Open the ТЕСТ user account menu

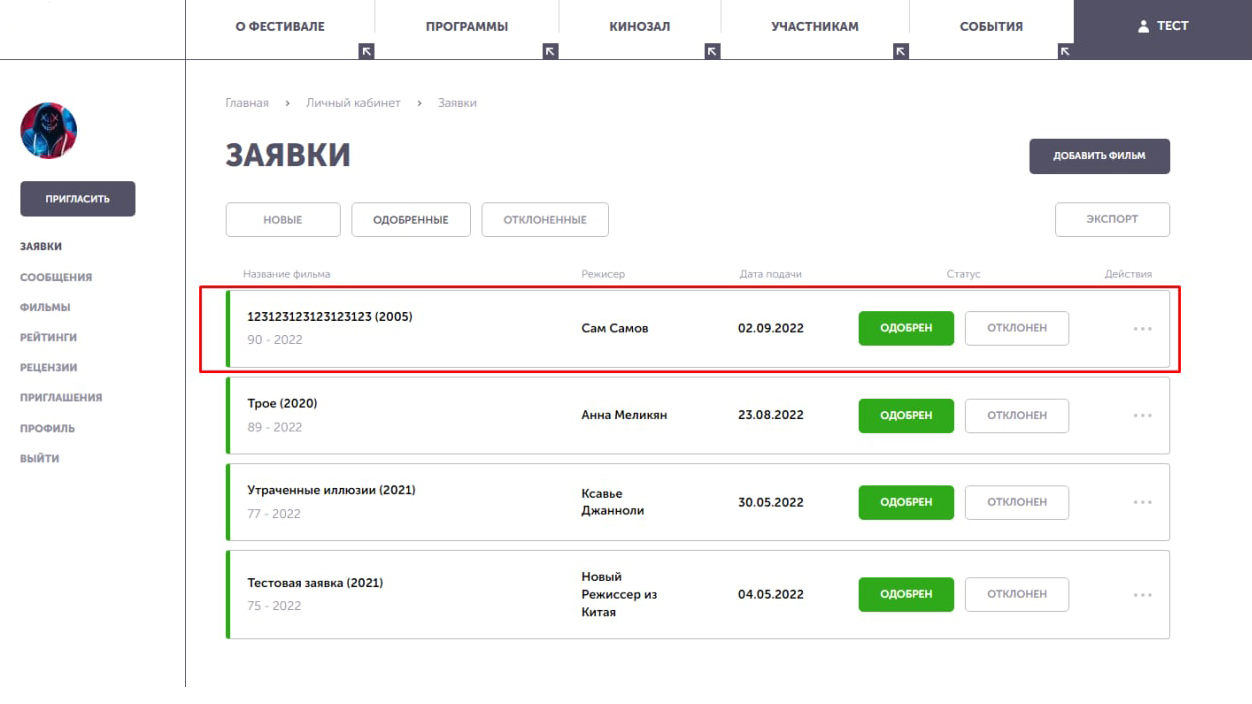point(1163,27)
